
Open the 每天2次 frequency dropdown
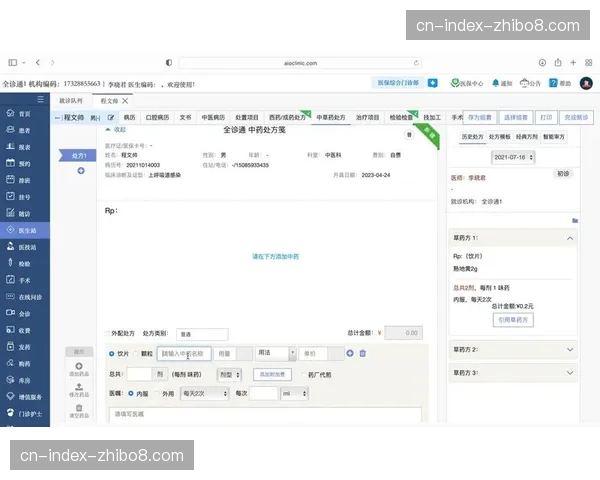pyautogui.click(x=205, y=393)
